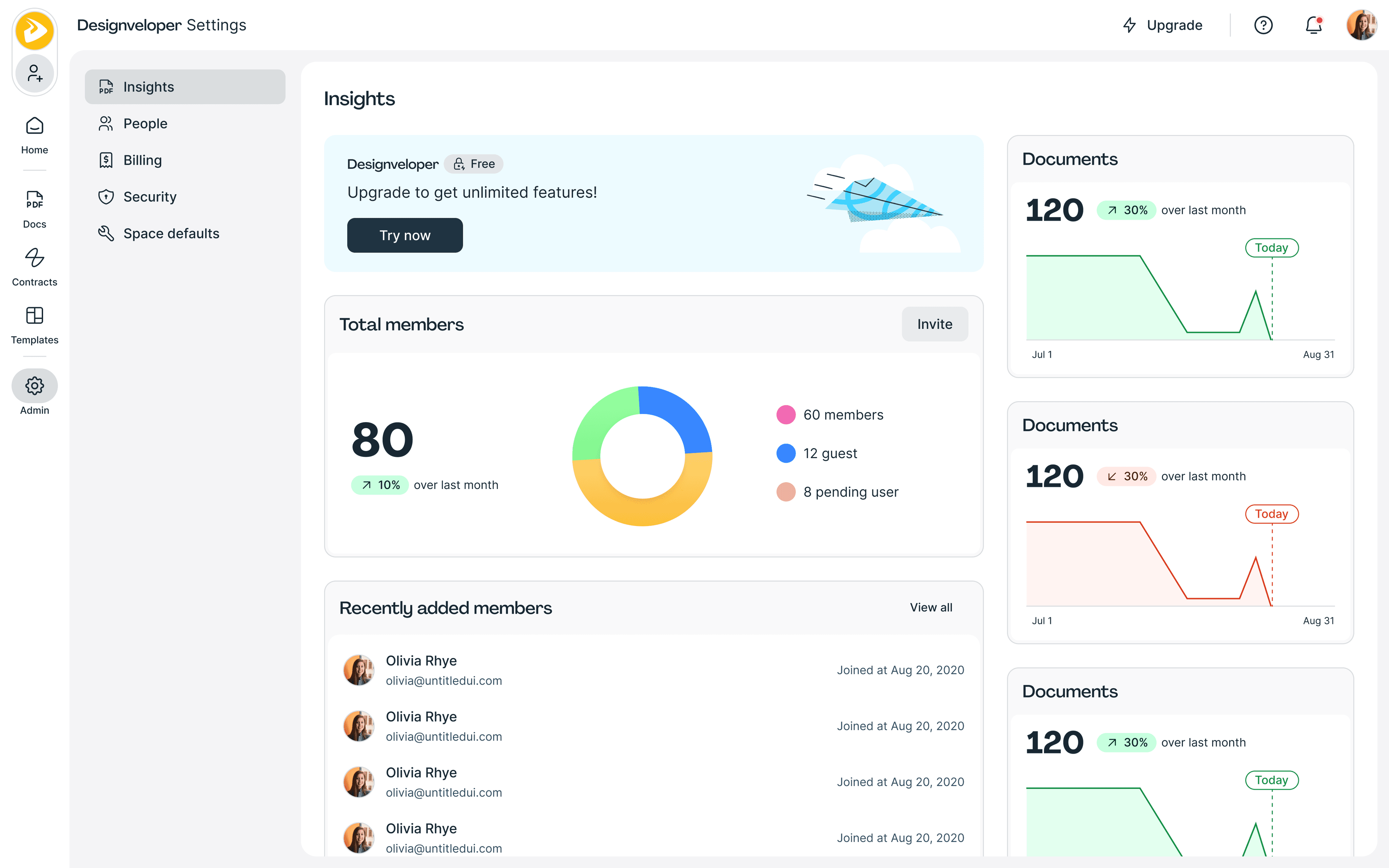Image resolution: width=1389 pixels, height=868 pixels.
Task: Click the Designveloper logo icon
Action: [35, 30]
